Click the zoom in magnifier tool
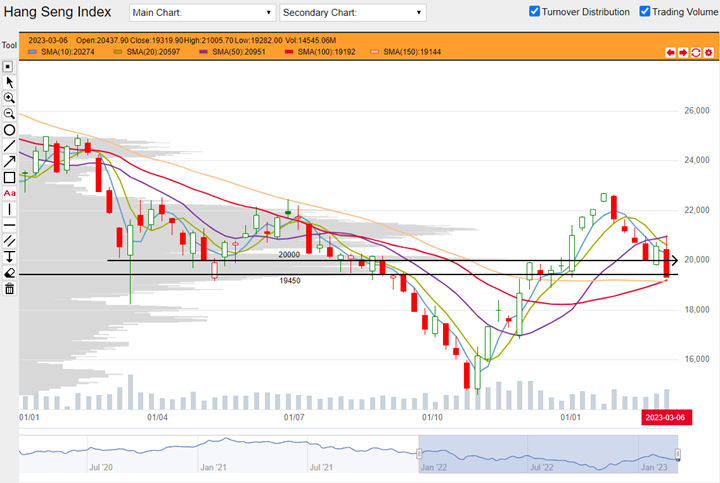 pyautogui.click(x=9, y=98)
